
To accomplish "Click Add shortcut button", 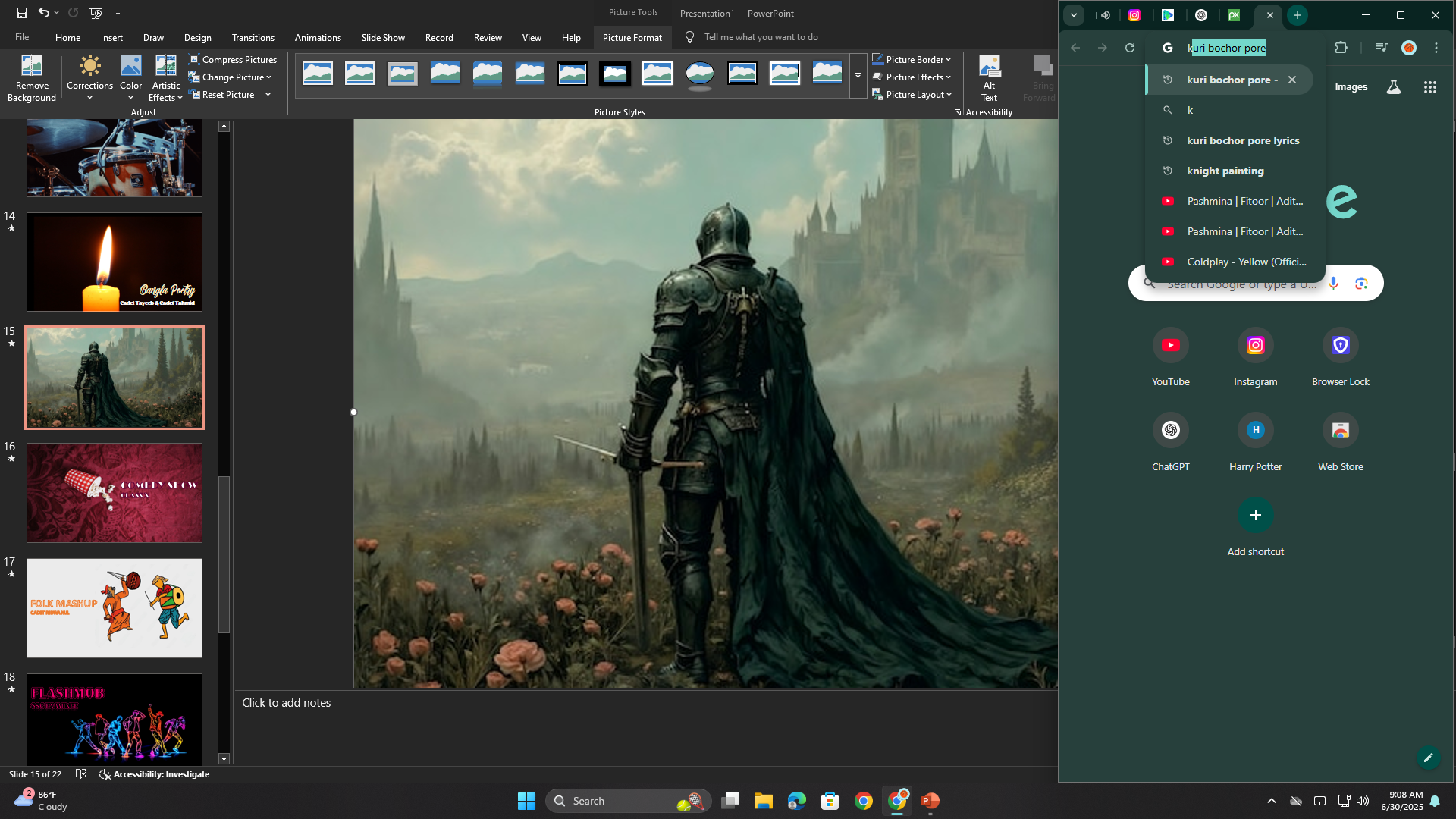I will coord(1256,528).
